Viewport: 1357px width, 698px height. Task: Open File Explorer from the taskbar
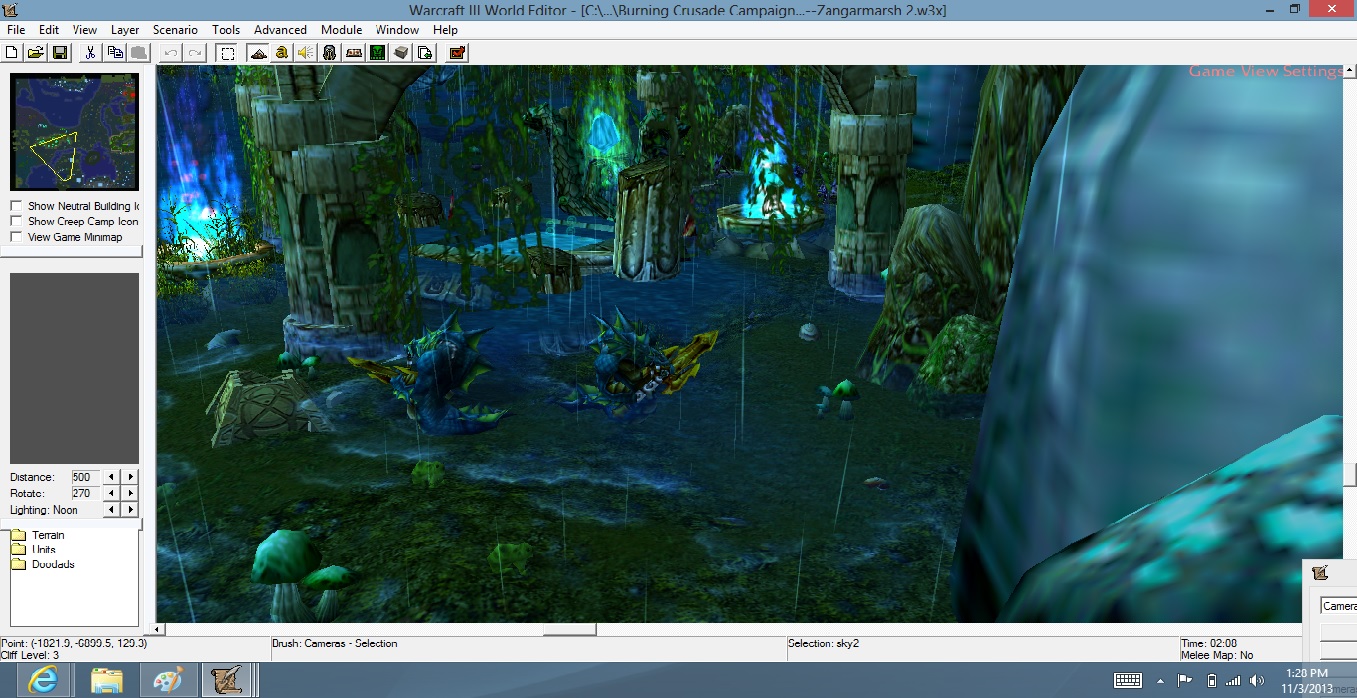pos(106,680)
